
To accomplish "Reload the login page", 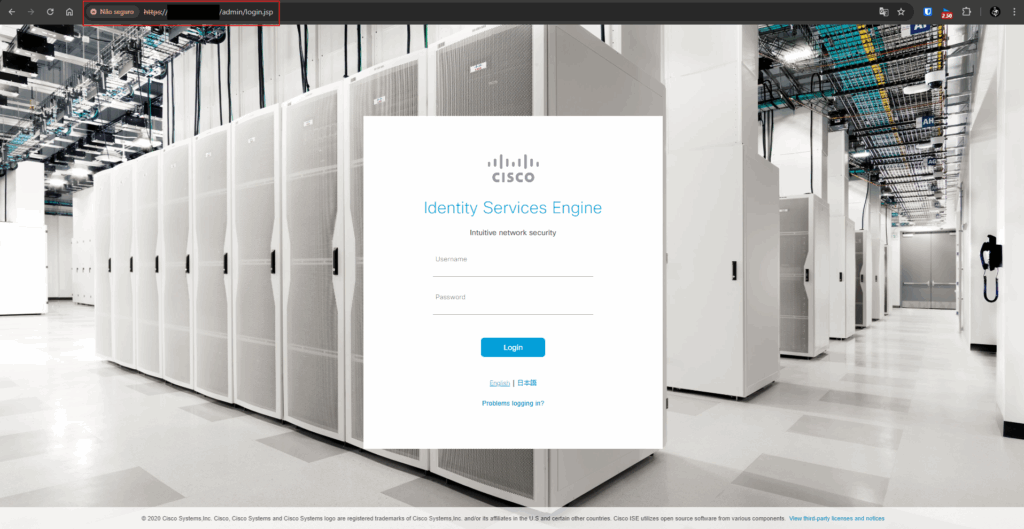I will coord(50,11).
